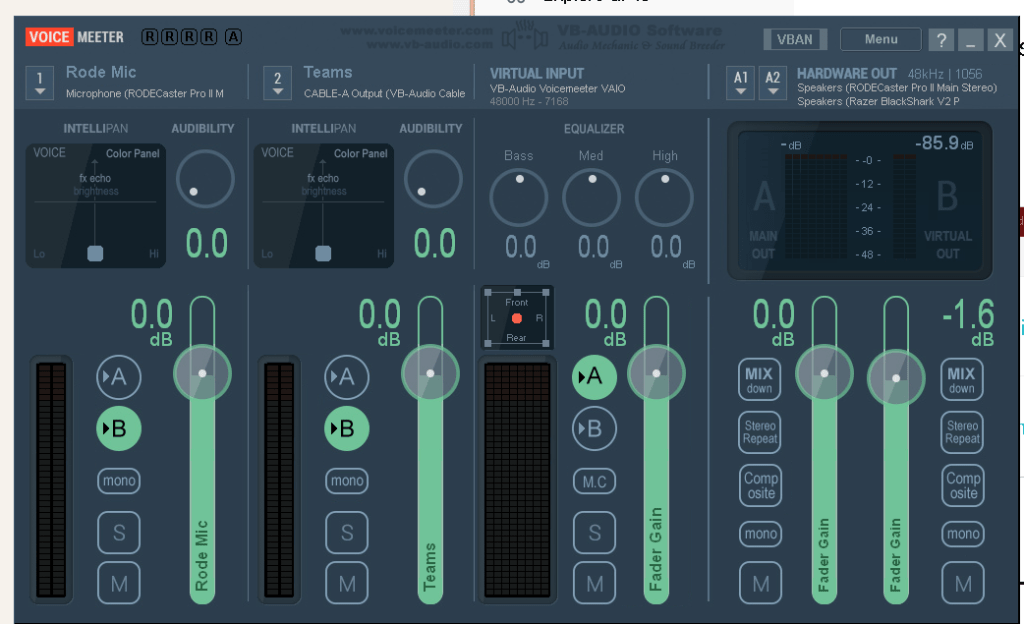Toggle bus A routing on Teams strip
The image size is (1024, 624).
pyautogui.click(x=347, y=377)
